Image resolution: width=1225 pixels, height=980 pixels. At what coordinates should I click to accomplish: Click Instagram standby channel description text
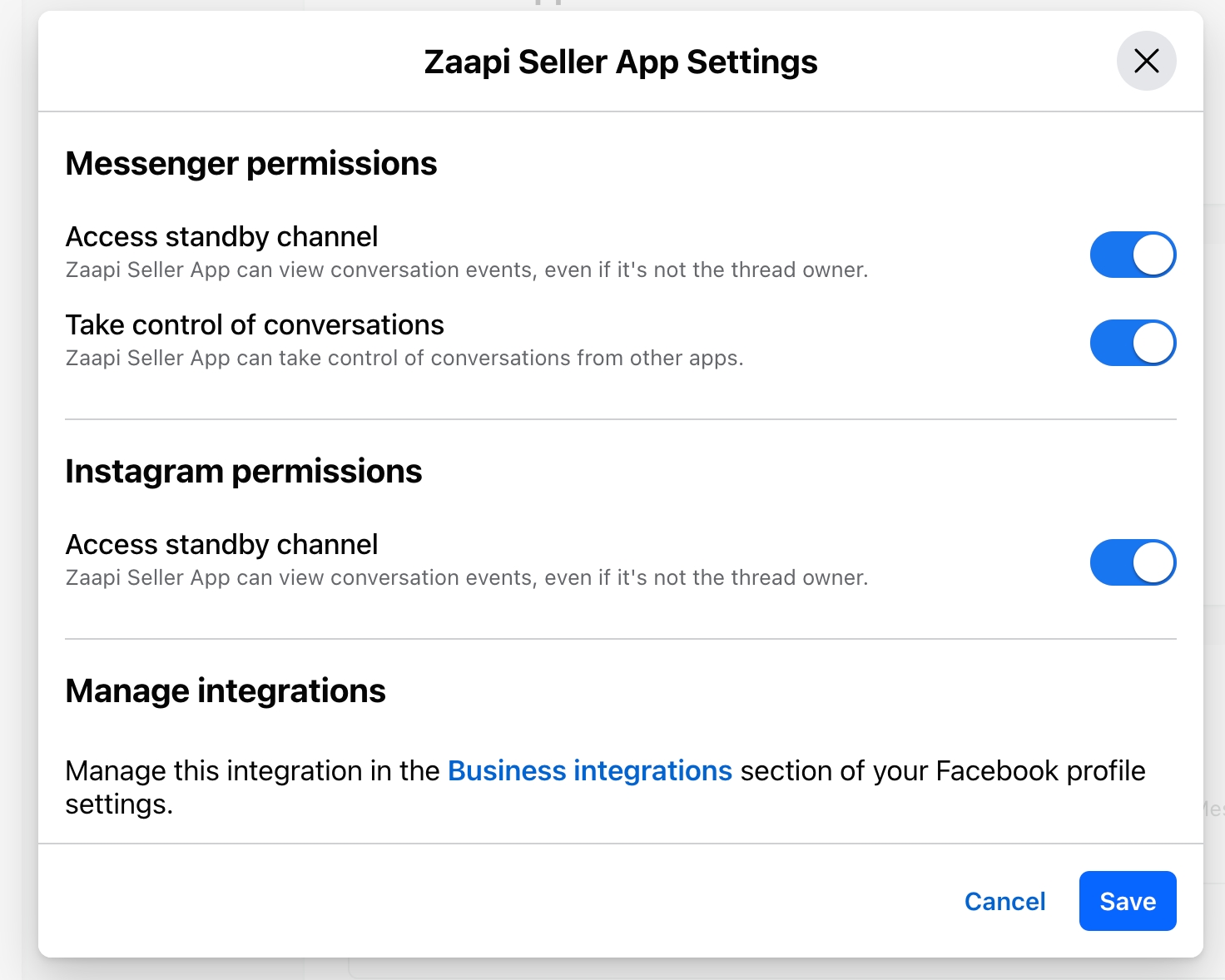(x=466, y=578)
